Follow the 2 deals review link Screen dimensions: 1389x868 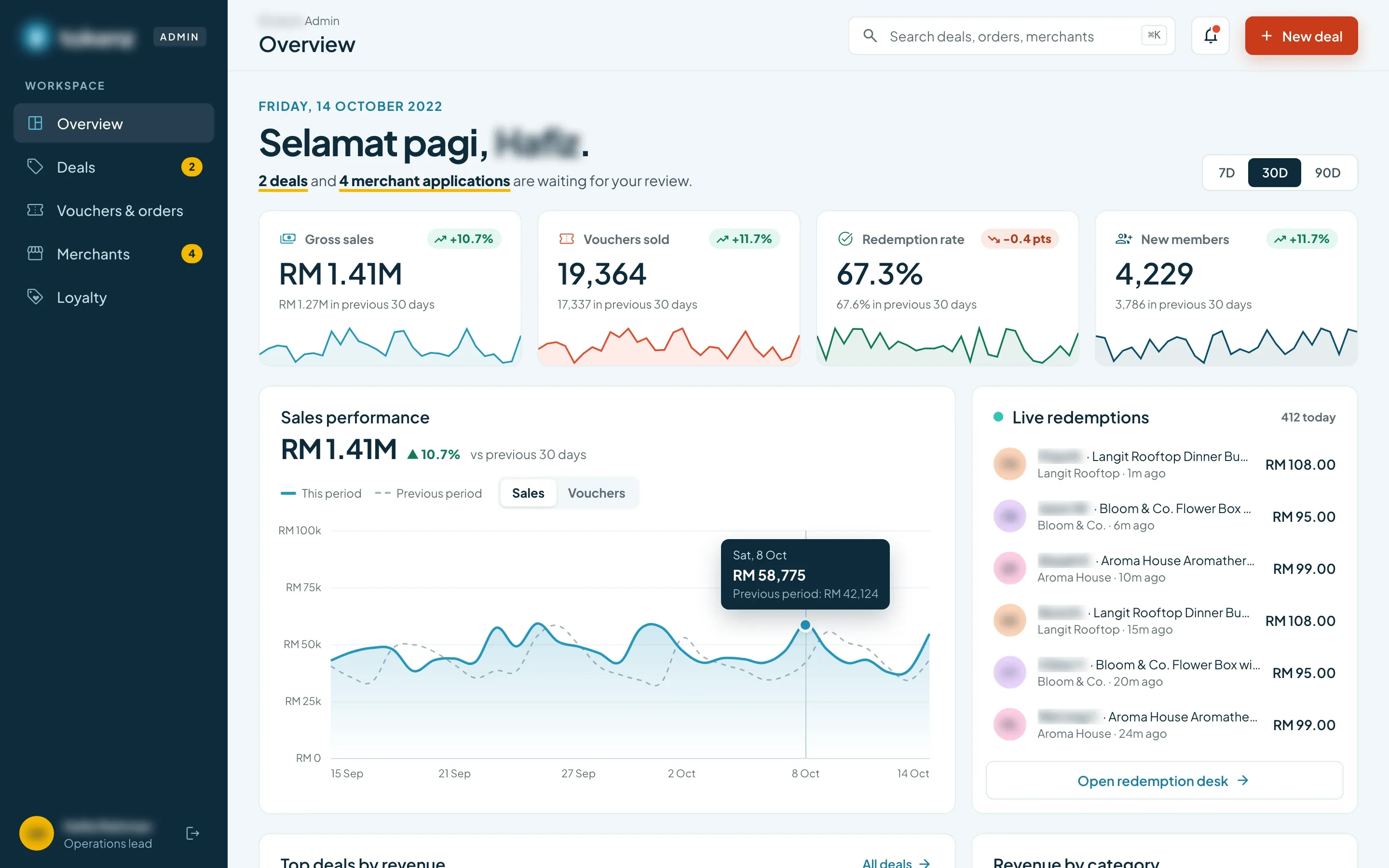(x=283, y=181)
